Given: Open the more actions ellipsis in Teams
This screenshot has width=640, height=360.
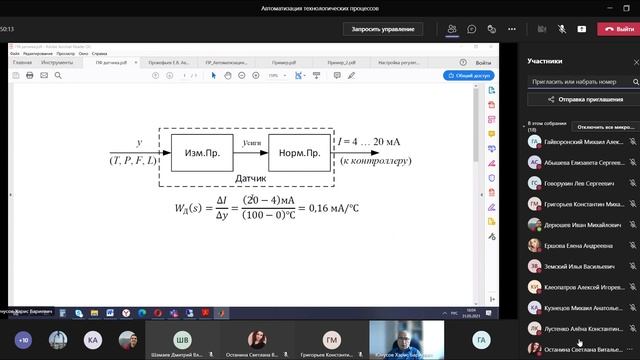Looking at the screenshot, I should pos(511,29).
